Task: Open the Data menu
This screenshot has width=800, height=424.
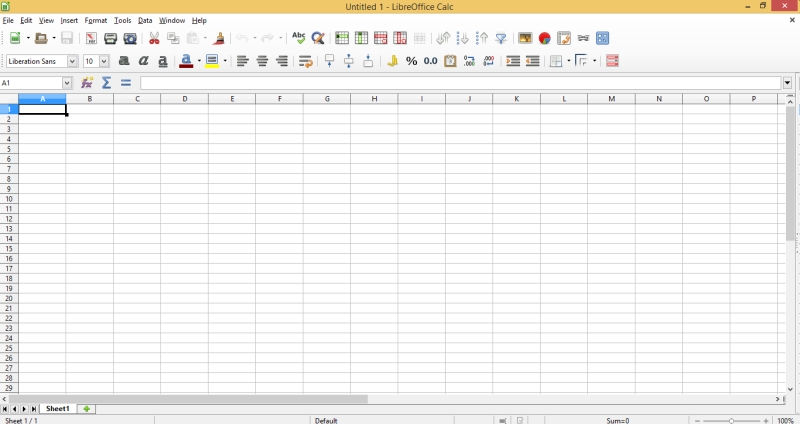Action: (x=145, y=20)
